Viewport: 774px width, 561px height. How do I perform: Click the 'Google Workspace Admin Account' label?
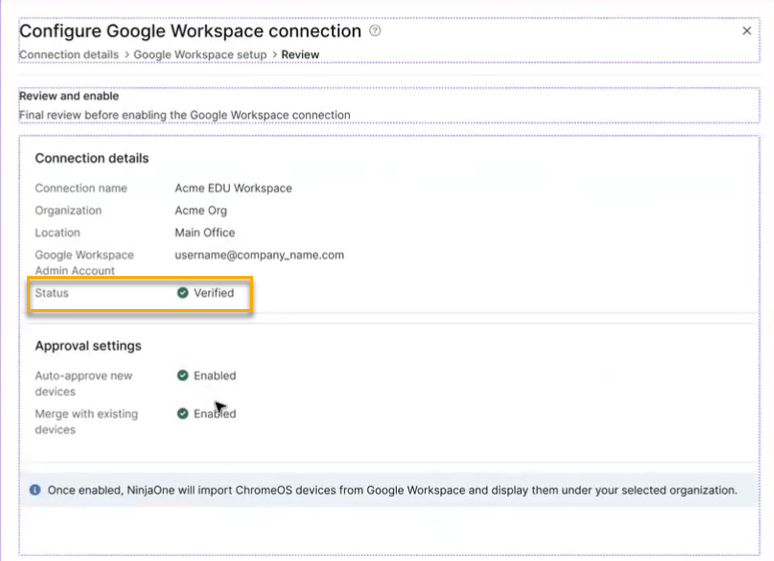[84, 263]
